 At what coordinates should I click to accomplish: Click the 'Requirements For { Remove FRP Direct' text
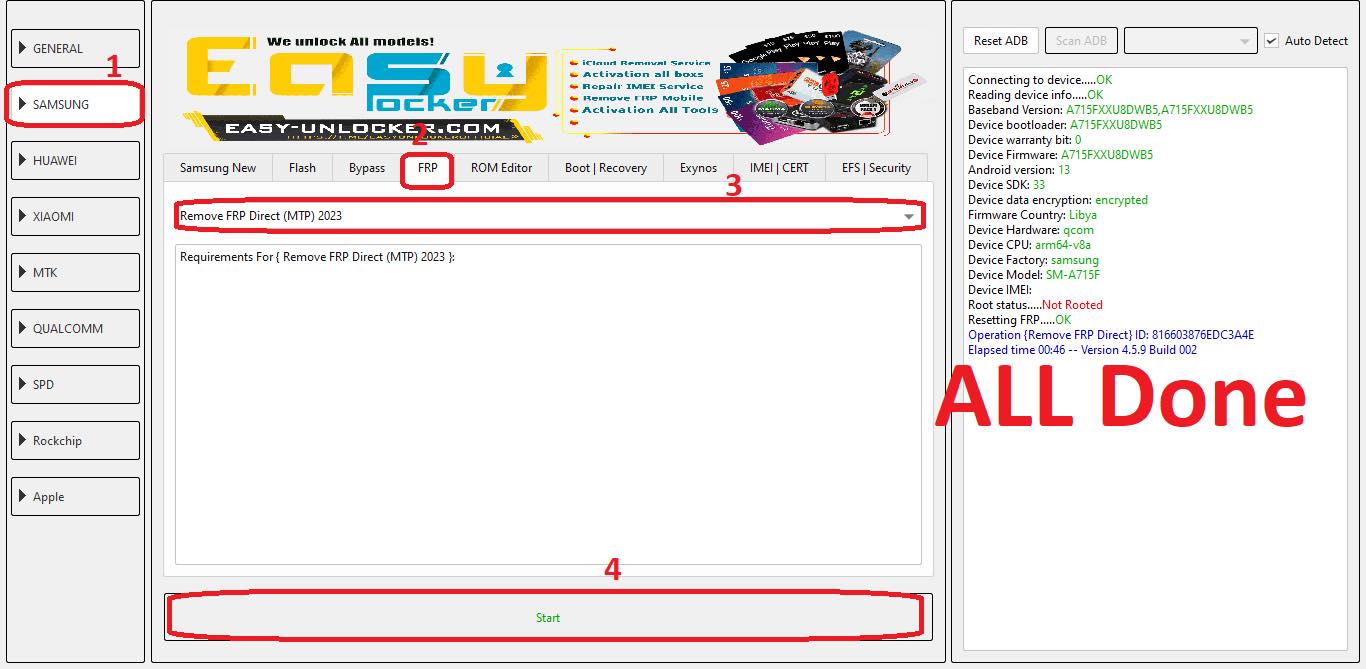point(317,257)
